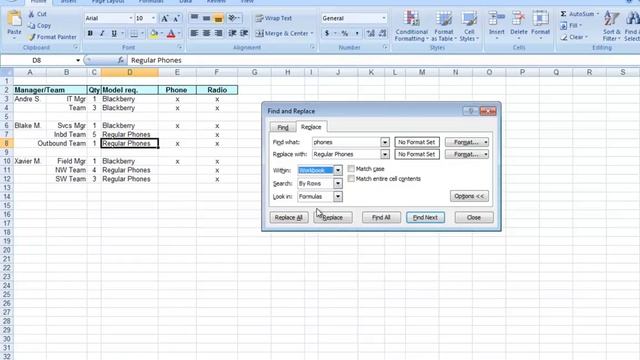Open the Name Box dropdown arrow
The width and height of the screenshot is (640, 360).
tap(78, 60)
